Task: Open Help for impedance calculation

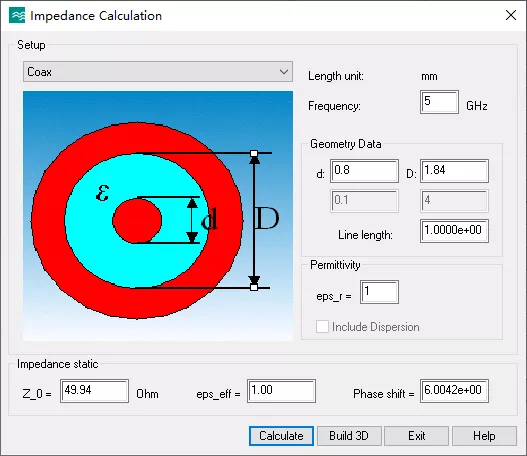Action: [484, 436]
